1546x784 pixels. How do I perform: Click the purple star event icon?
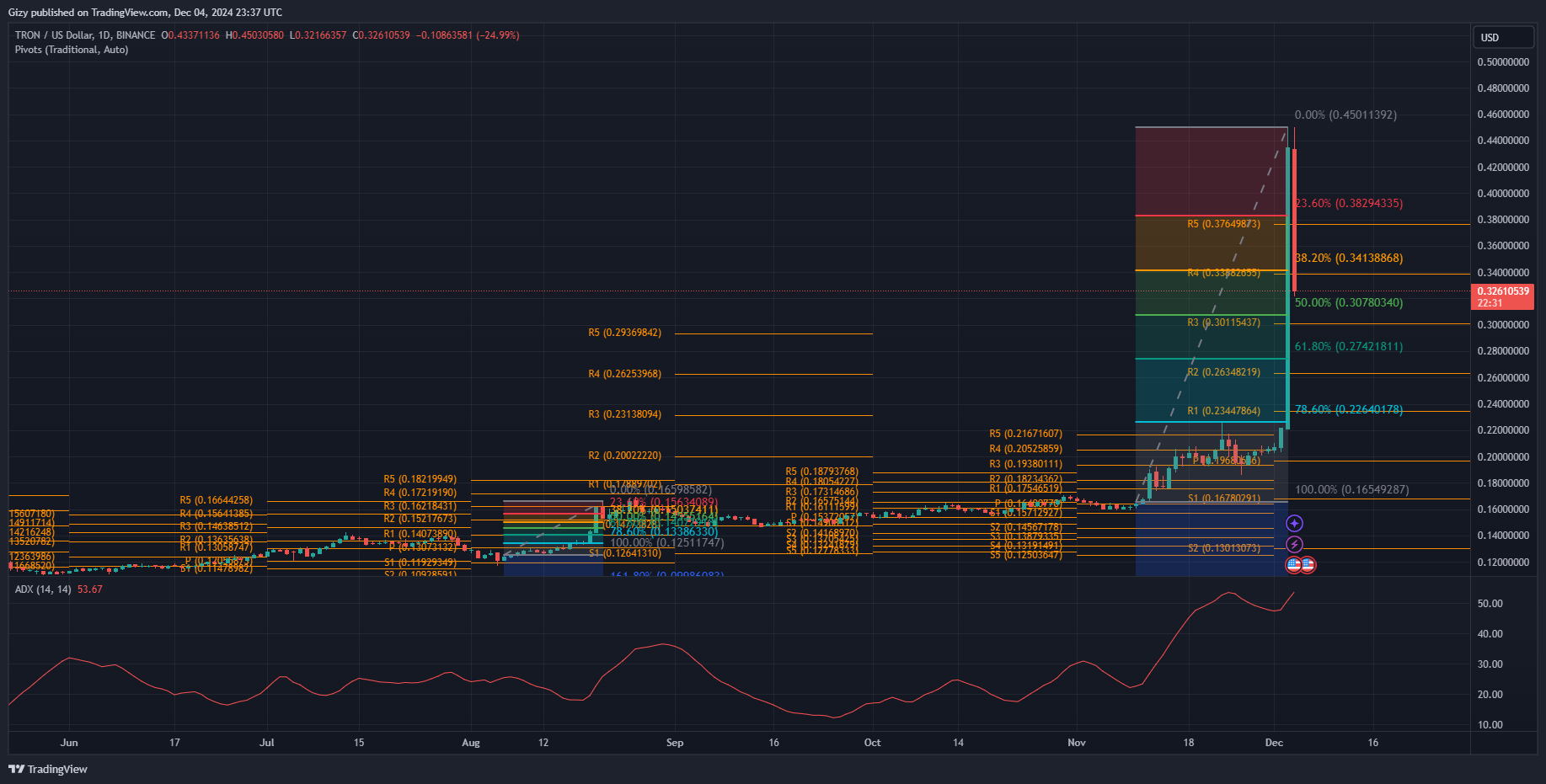1294,524
